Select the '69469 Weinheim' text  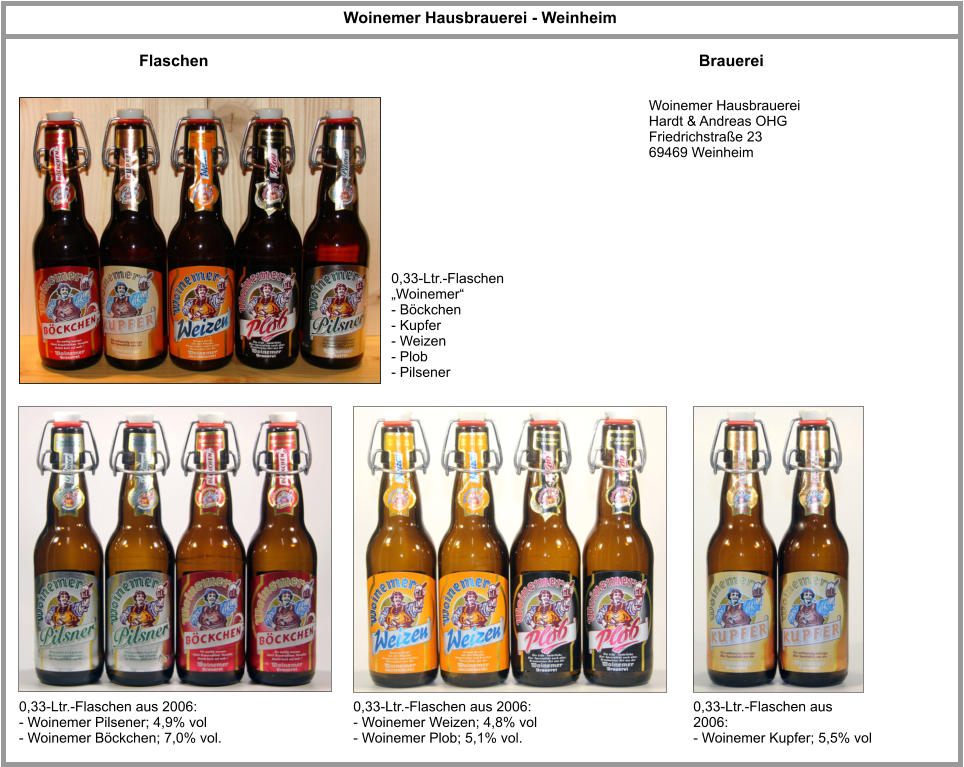701,152
